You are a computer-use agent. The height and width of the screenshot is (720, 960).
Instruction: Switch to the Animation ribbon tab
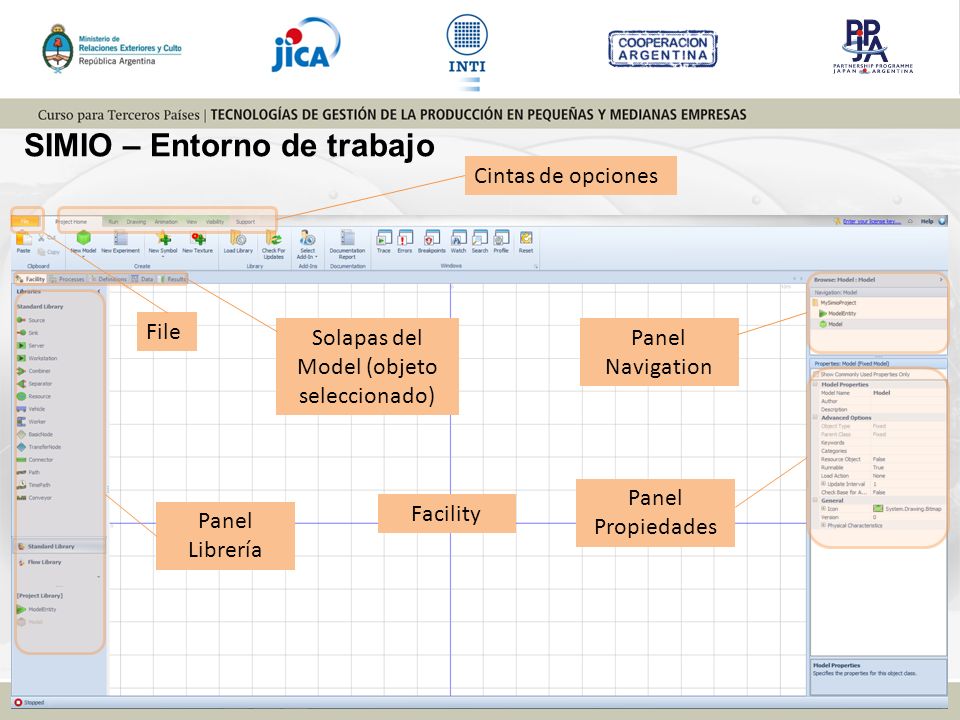(166, 222)
